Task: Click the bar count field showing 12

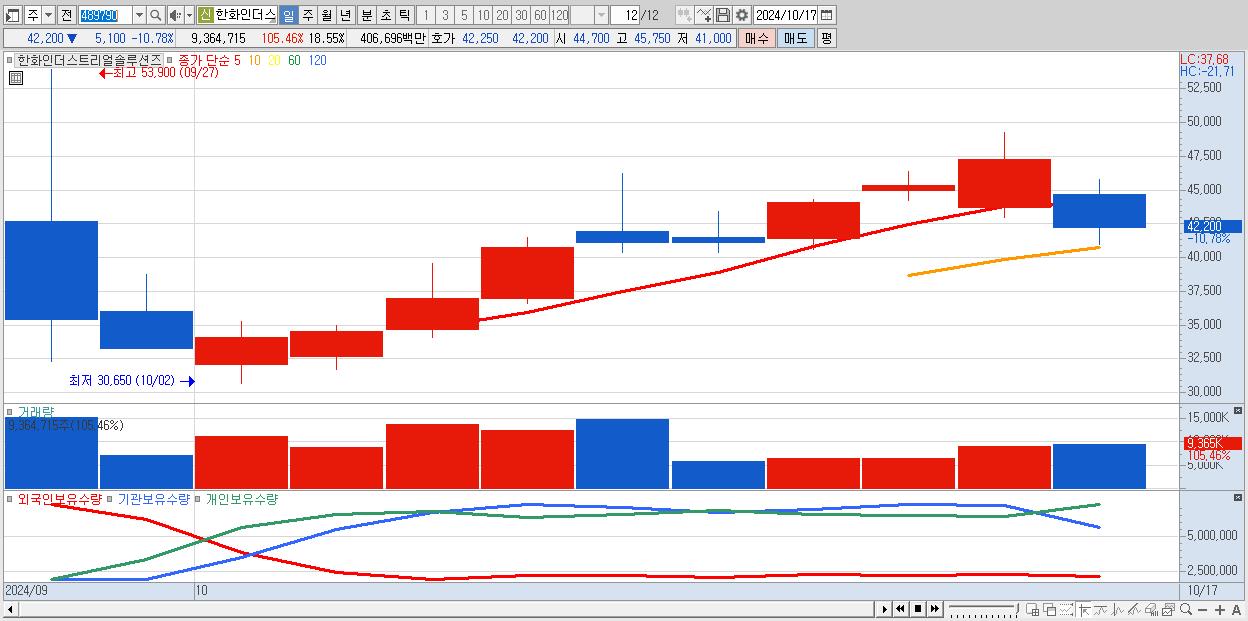Action: point(626,15)
